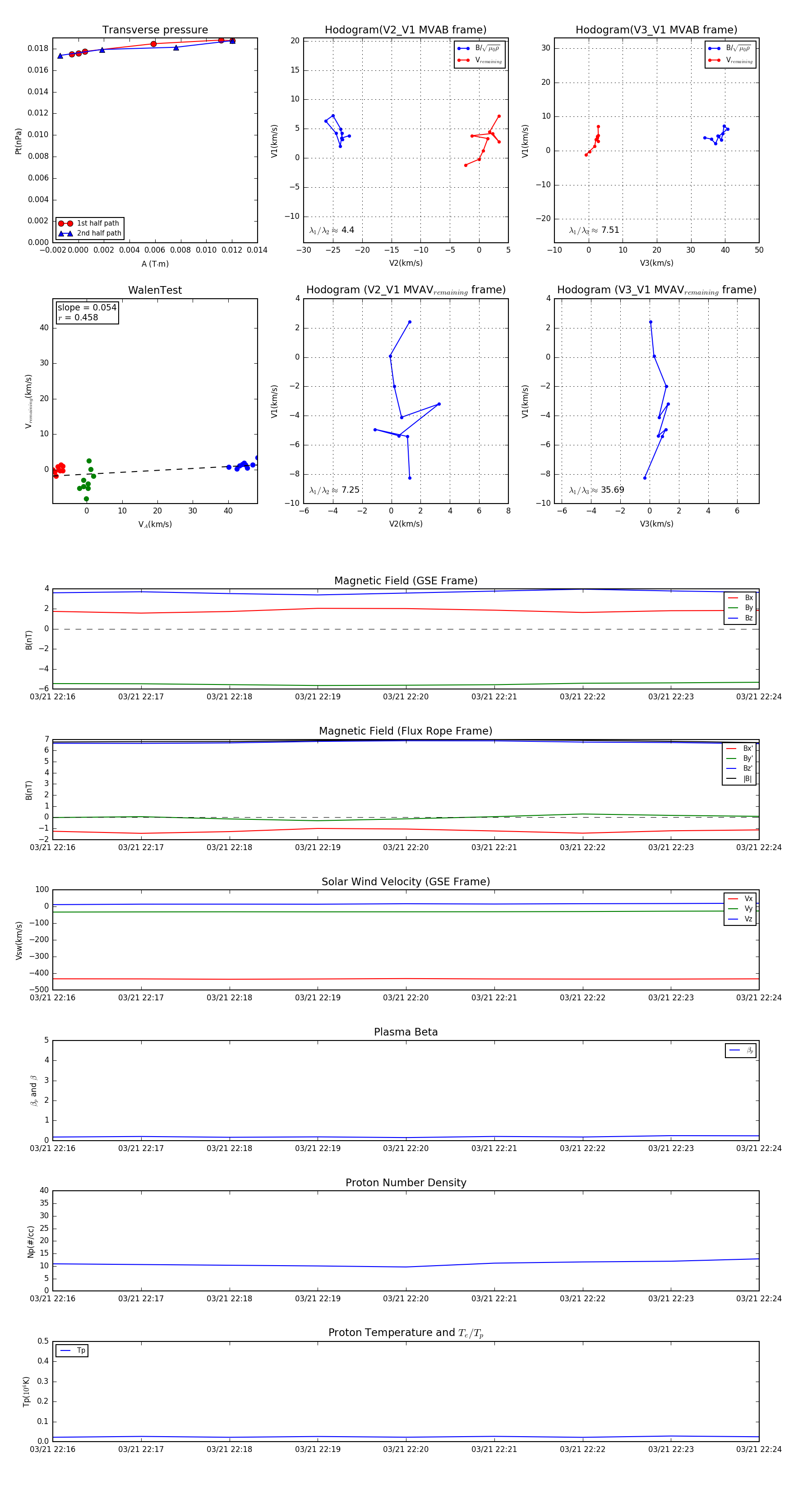Click the "Vsw(km/s)" y-axis label

[18, 940]
